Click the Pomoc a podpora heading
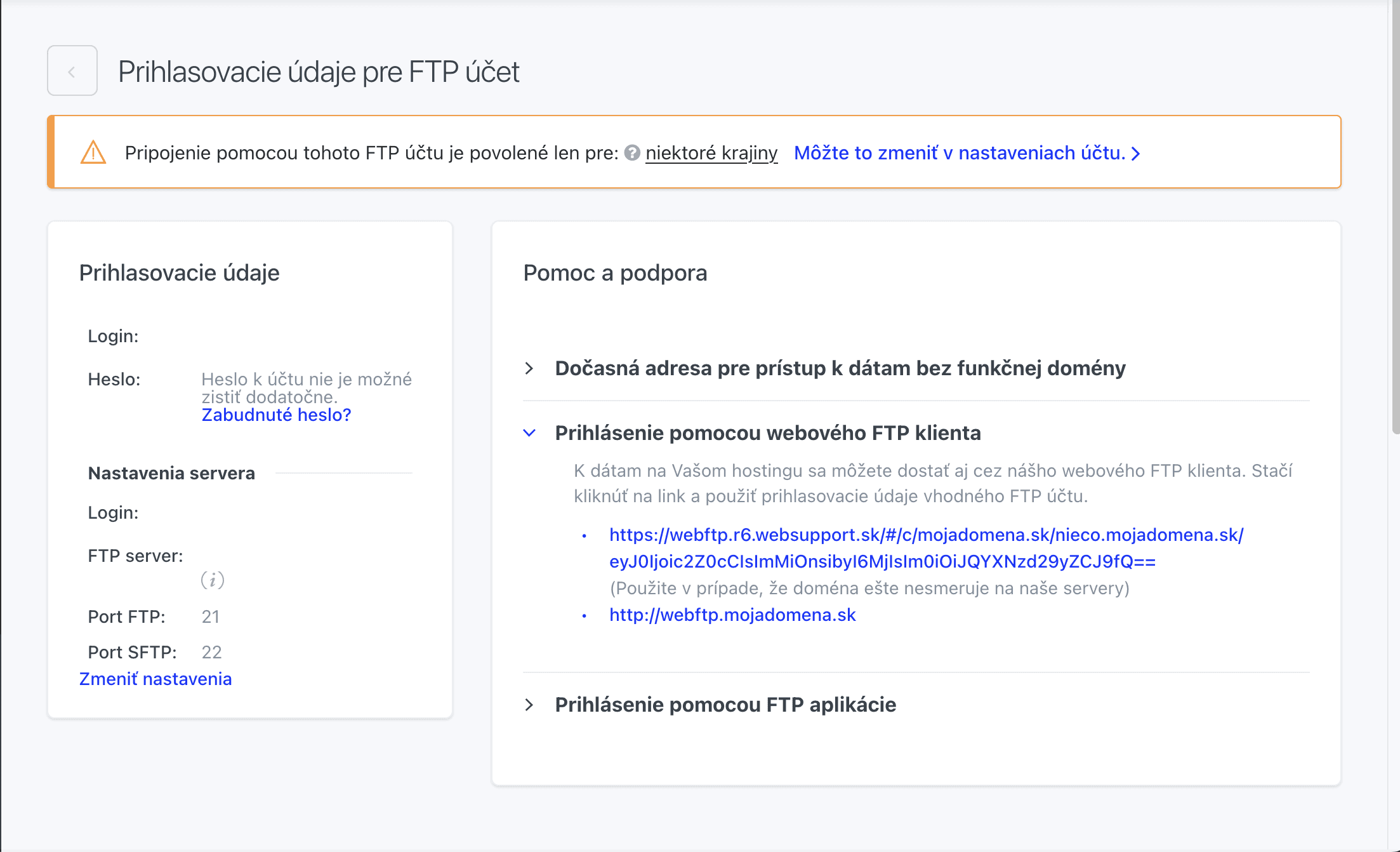Image resolution: width=1400 pixels, height=852 pixels. (x=614, y=273)
